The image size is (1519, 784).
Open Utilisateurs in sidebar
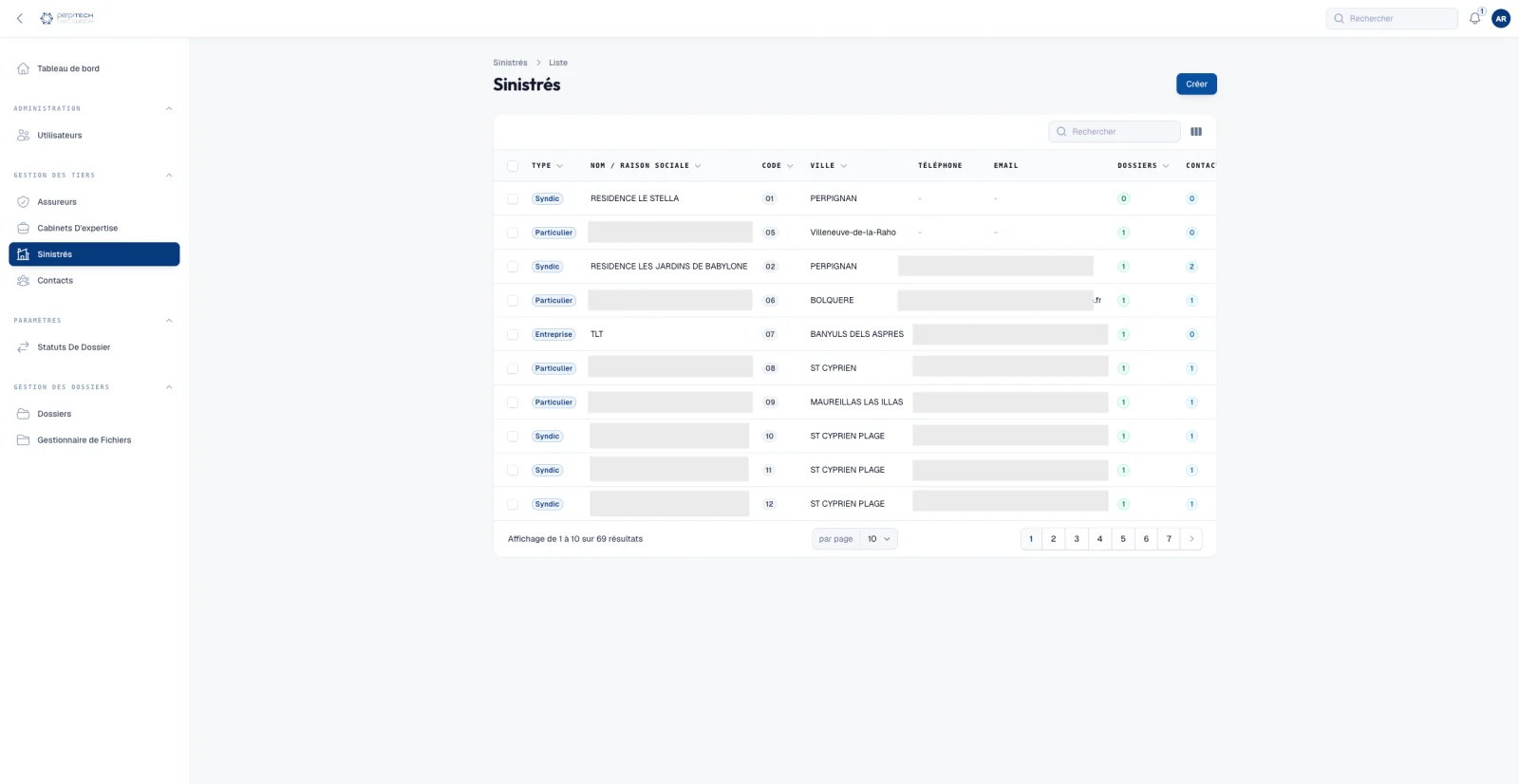tap(94, 135)
